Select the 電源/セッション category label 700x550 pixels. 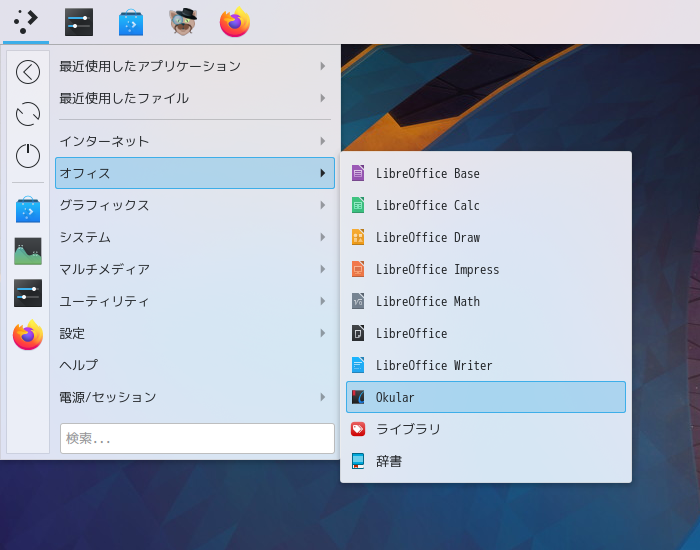point(108,397)
